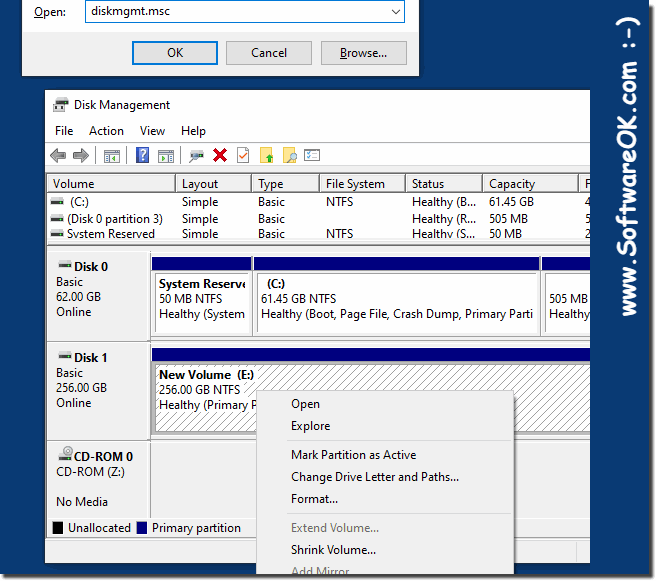
Task: Click the Back arrow in Disk Management toolbar
Action: tap(58, 156)
